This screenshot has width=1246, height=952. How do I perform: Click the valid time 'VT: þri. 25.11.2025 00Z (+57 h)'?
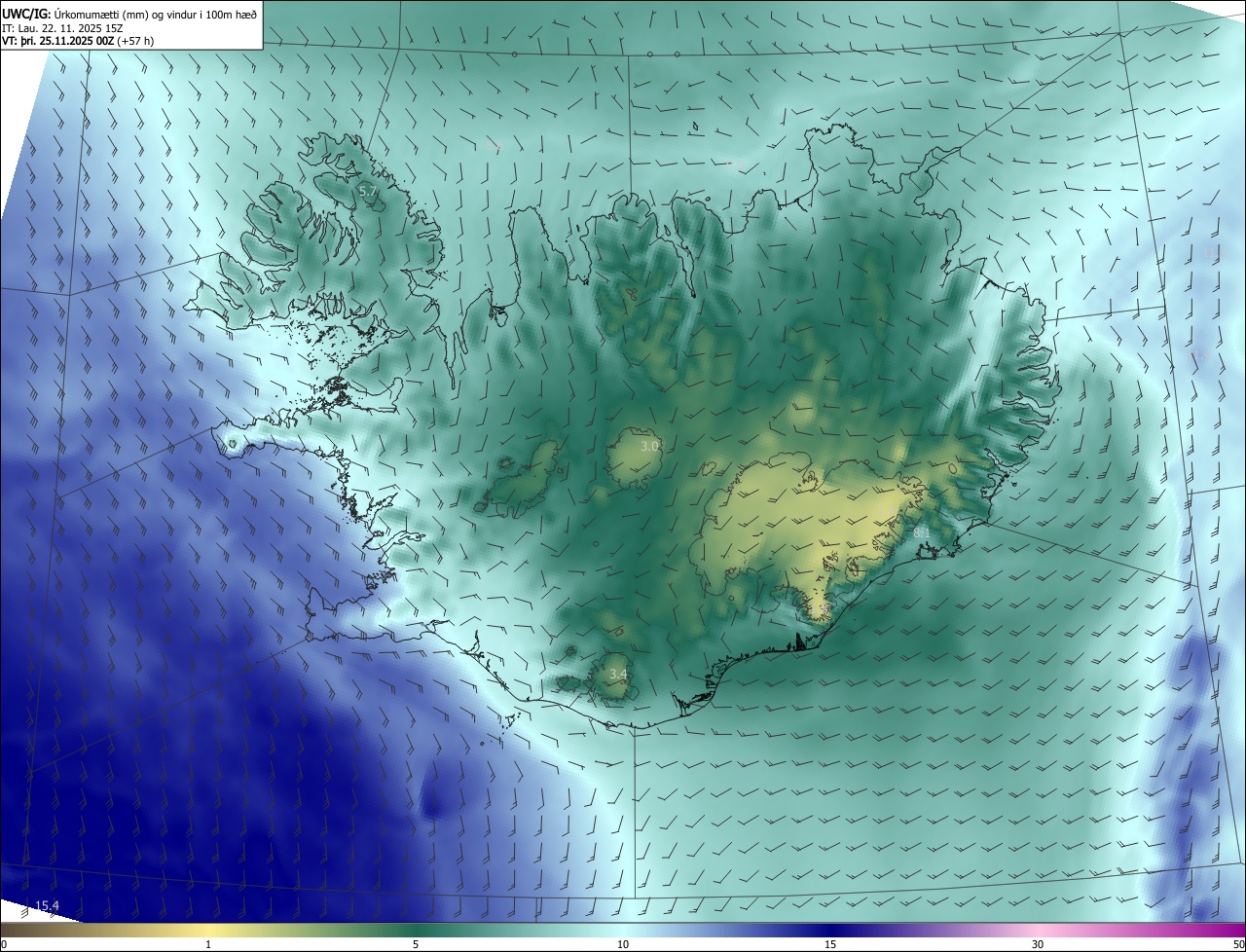tap(78, 41)
